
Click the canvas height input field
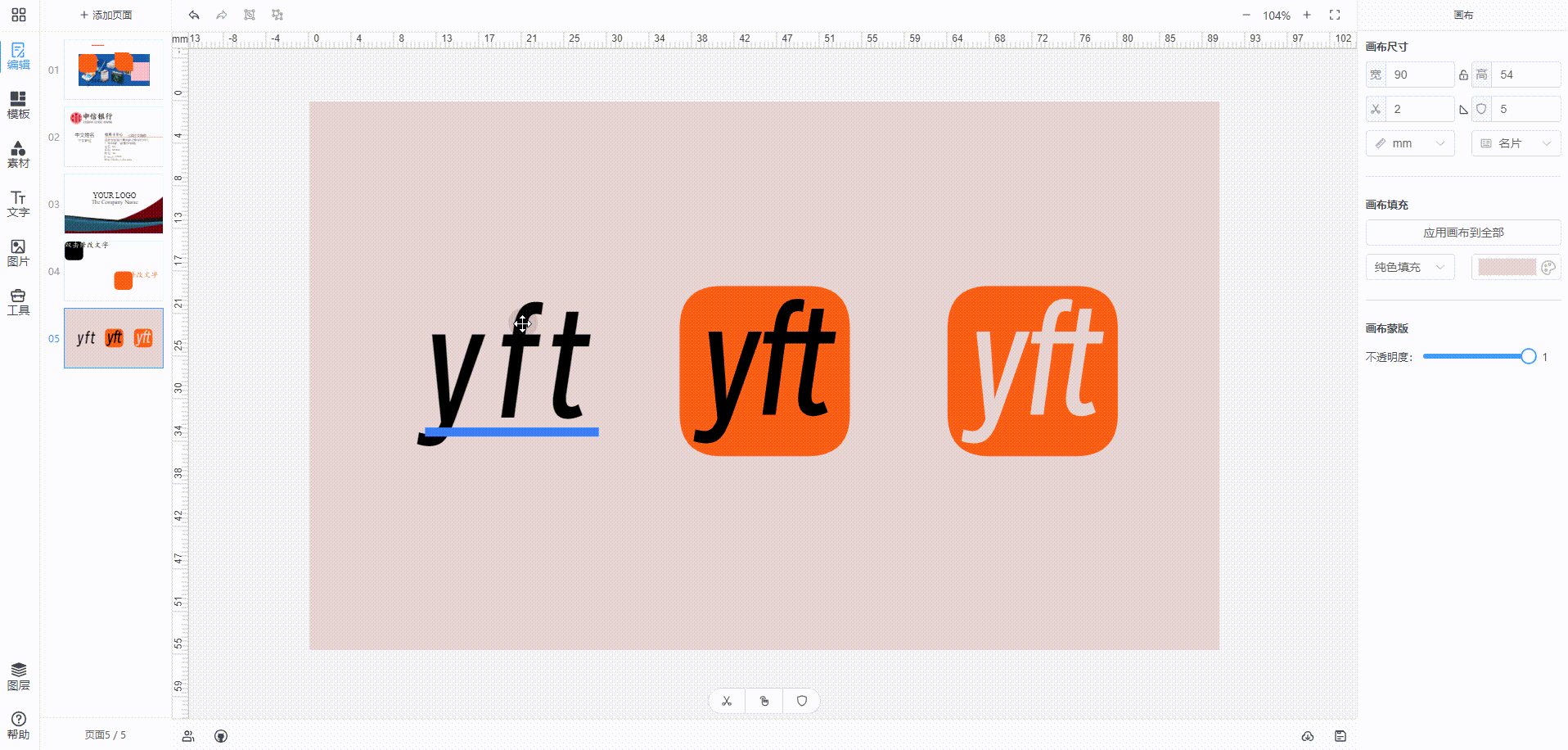(x=1525, y=75)
